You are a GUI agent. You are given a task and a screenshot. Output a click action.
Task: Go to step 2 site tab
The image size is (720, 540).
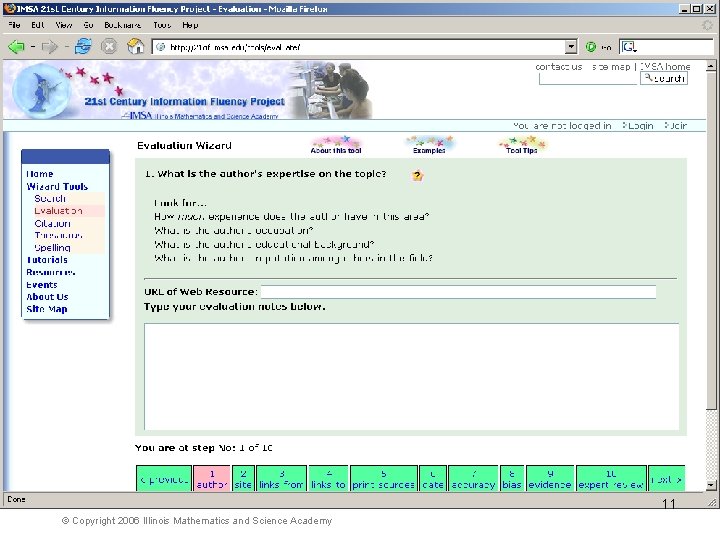pyautogui.click(x=243, y=479)
